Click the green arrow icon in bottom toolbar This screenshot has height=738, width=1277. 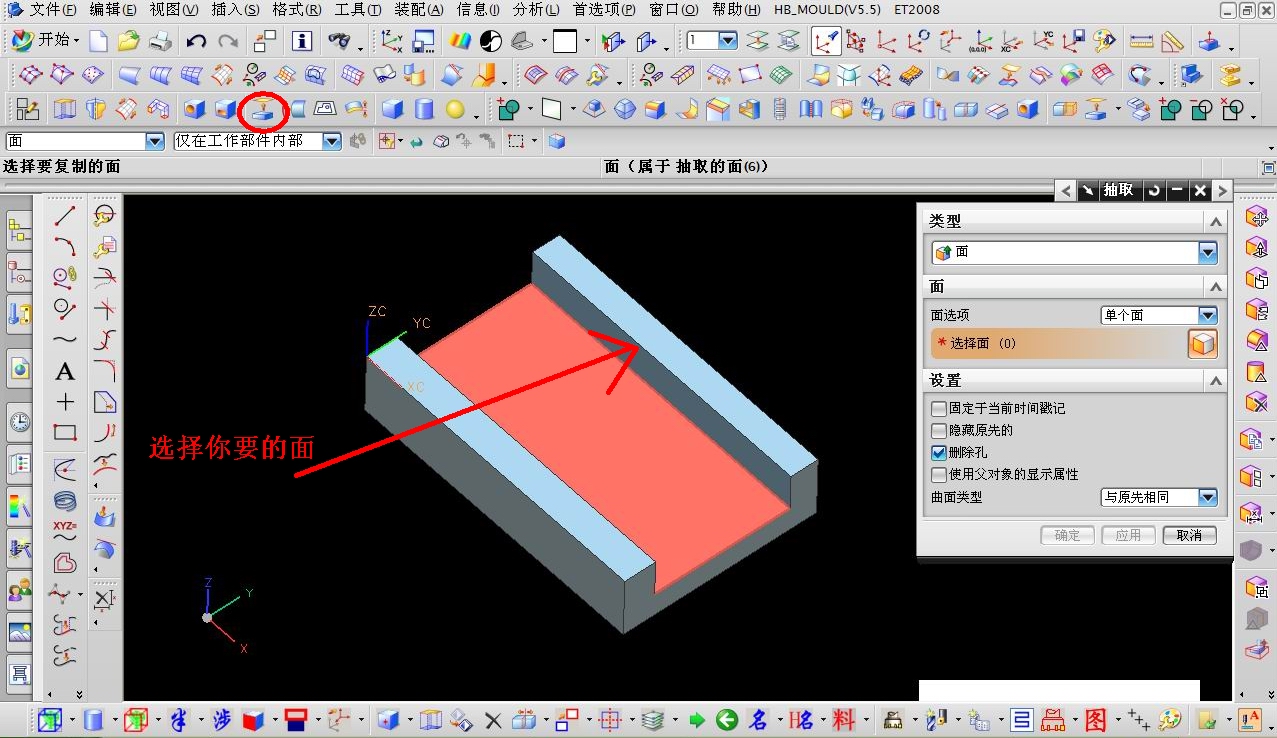pyautogui.click(x=697, y=719)
